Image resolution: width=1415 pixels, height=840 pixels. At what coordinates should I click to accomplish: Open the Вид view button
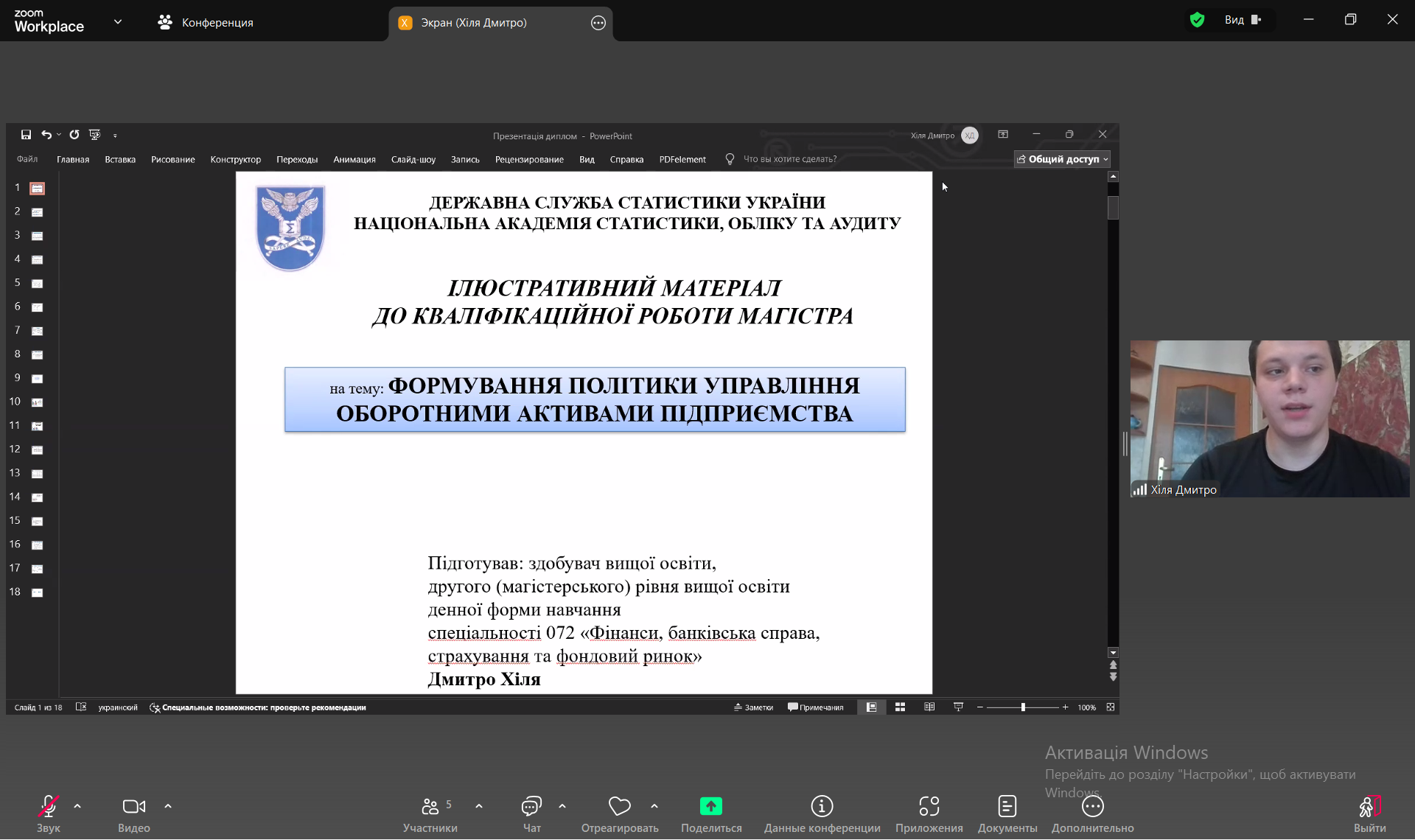[1243, 20]
